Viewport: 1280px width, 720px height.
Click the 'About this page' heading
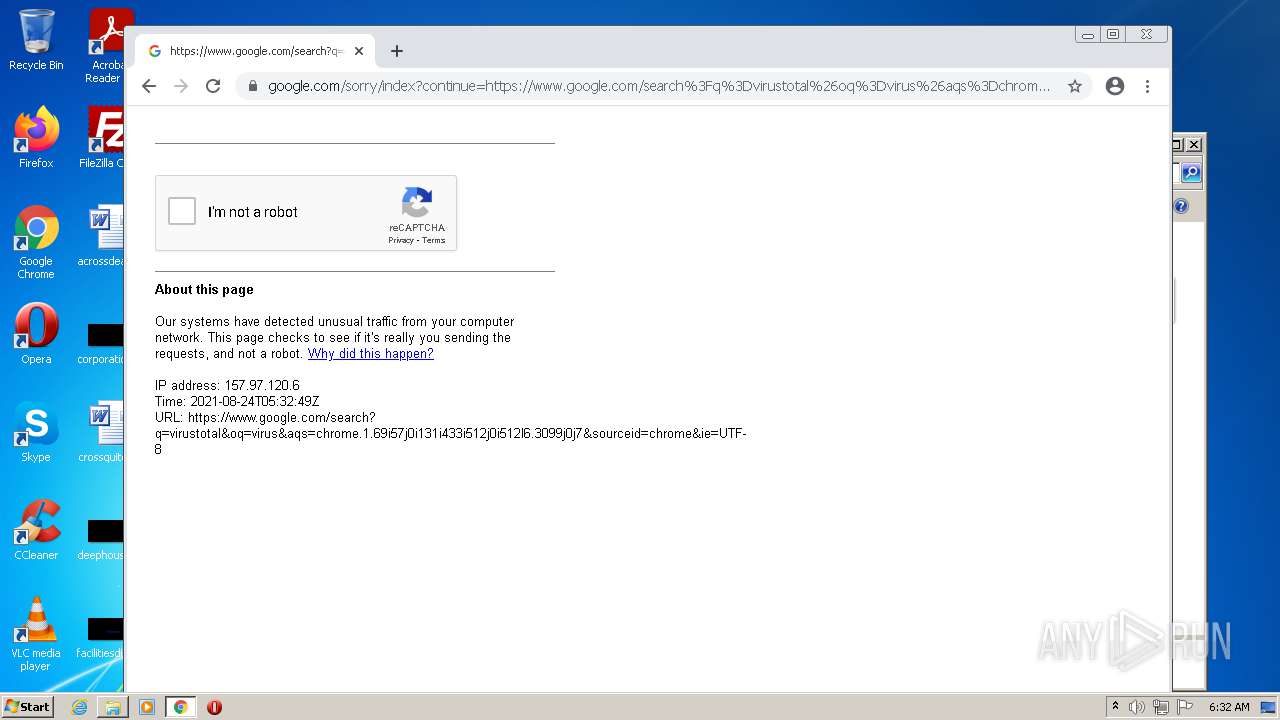coord(204,289)
